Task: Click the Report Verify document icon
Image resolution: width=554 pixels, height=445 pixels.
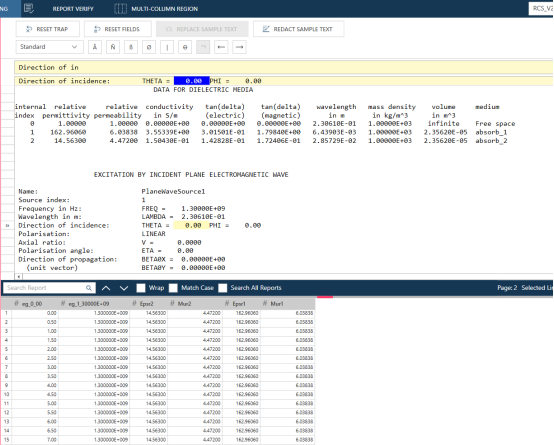Action: (29, 8)
